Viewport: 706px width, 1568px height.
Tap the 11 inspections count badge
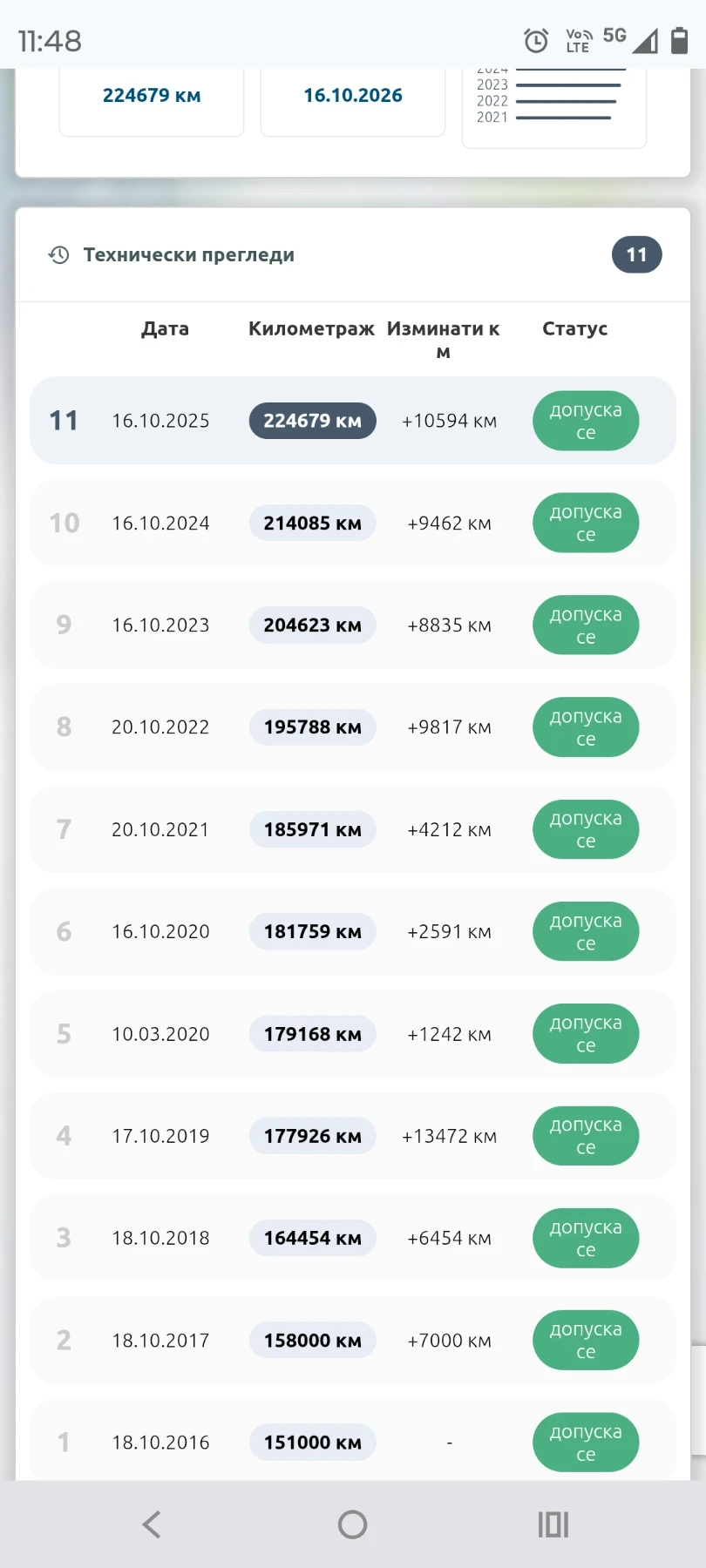(637, 255)
